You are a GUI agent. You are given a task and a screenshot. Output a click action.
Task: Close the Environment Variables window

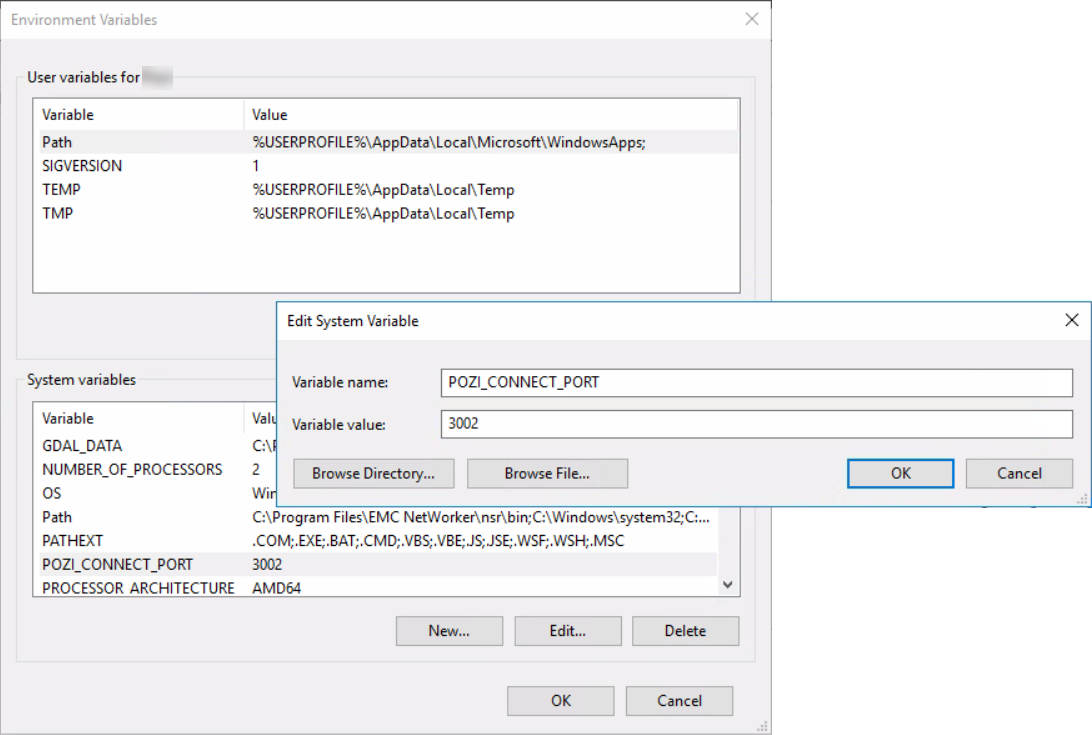[751, 20]
